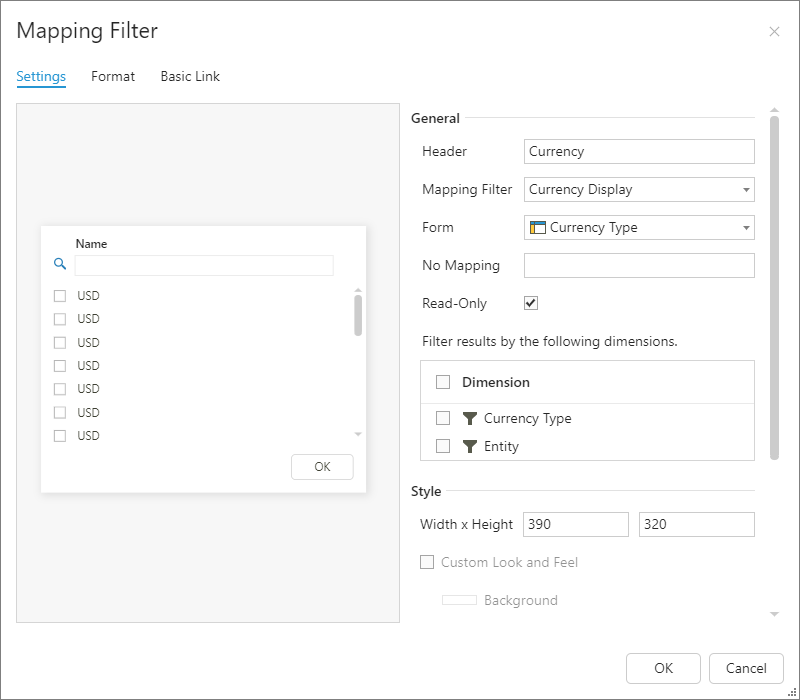Tick the first USD checkbox in preview
Screen dimensions: 800x700
[60, 296]
